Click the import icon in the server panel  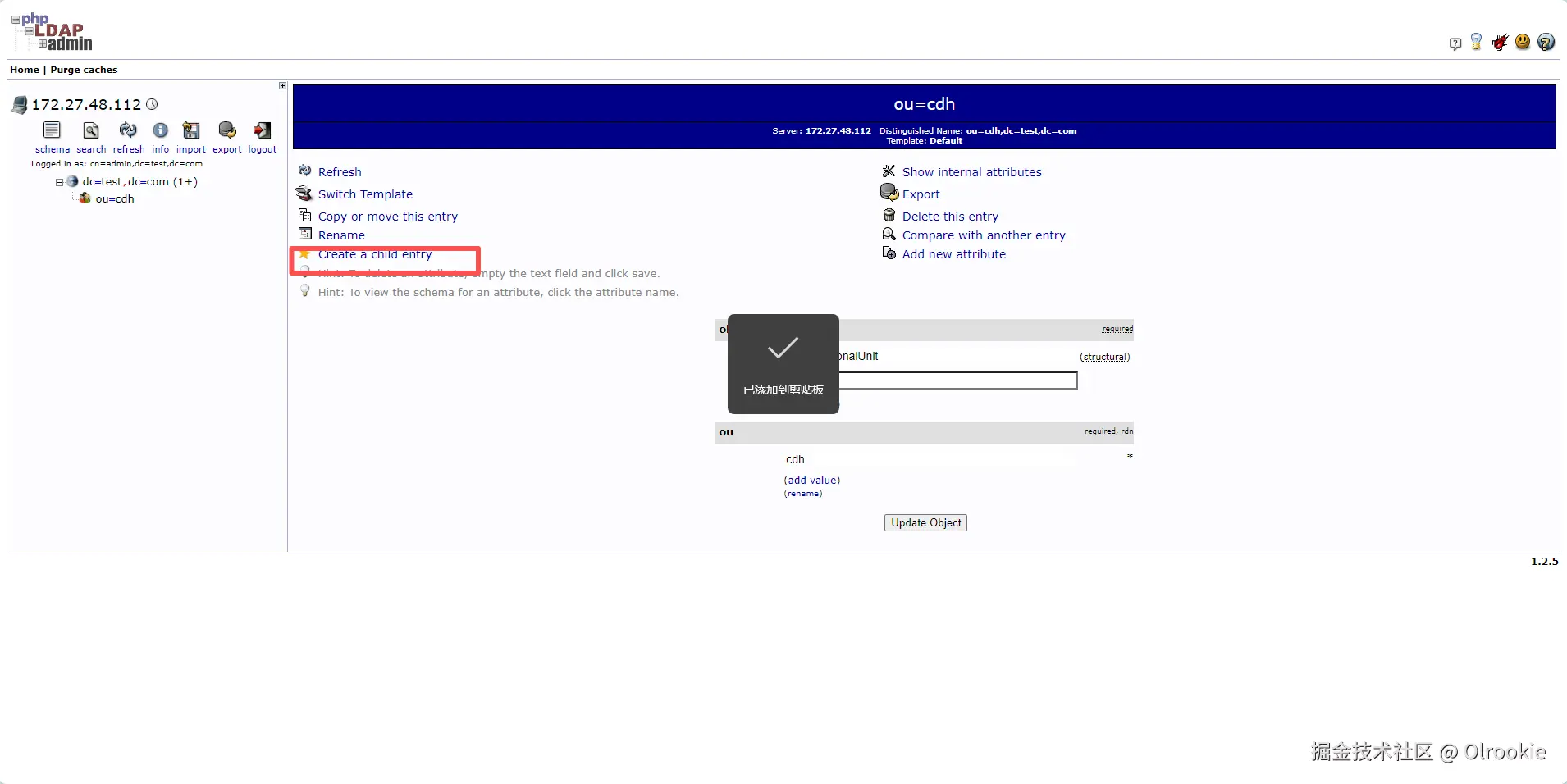[191, 130]
